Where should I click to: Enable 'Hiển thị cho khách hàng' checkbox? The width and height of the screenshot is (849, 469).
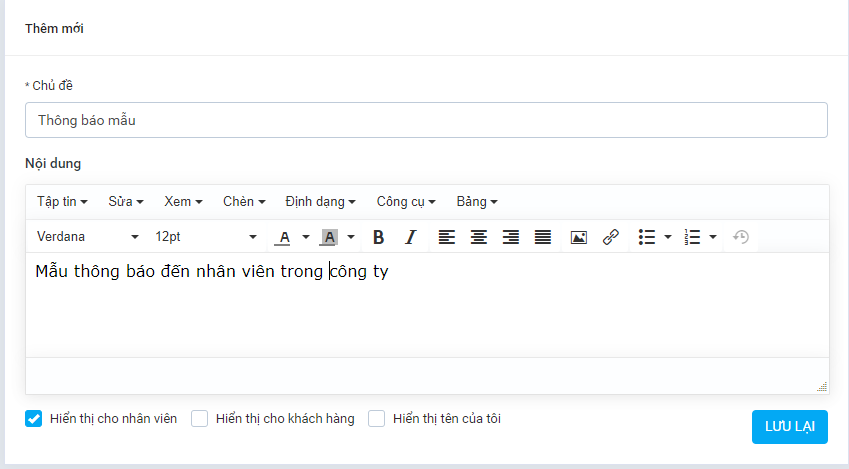pyautogui.click(x=200, y=419)
